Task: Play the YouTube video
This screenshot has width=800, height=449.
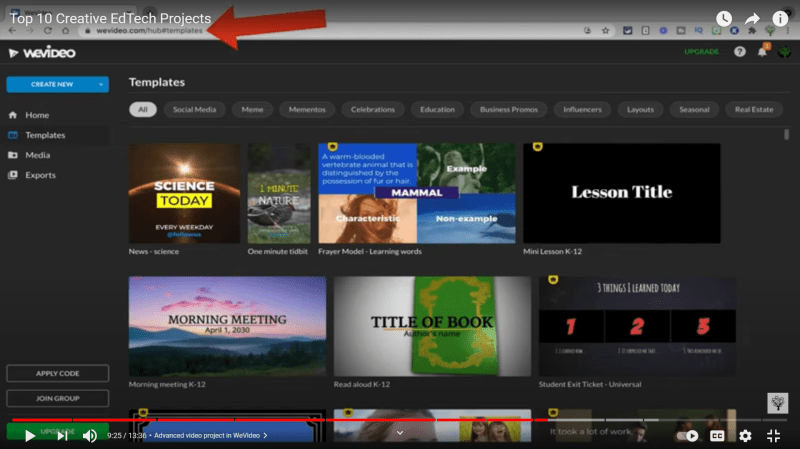Action: coord(30,435)
